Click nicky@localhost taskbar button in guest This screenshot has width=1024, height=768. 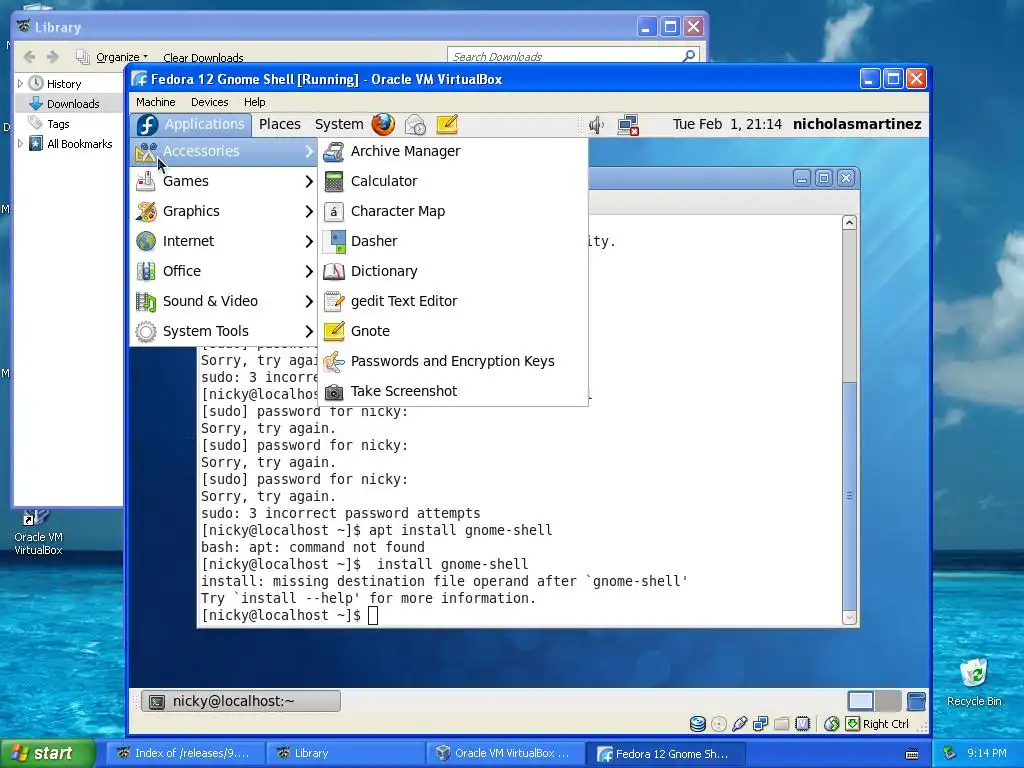(x=241, y=701)
